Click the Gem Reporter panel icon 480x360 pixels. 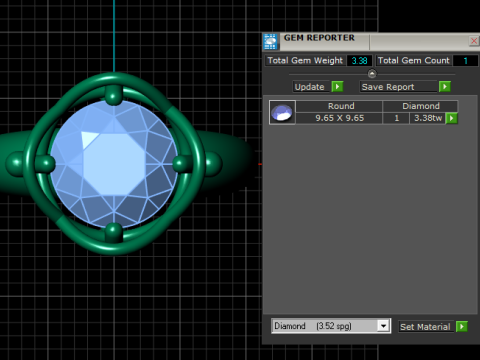click(x=270, y=42)
